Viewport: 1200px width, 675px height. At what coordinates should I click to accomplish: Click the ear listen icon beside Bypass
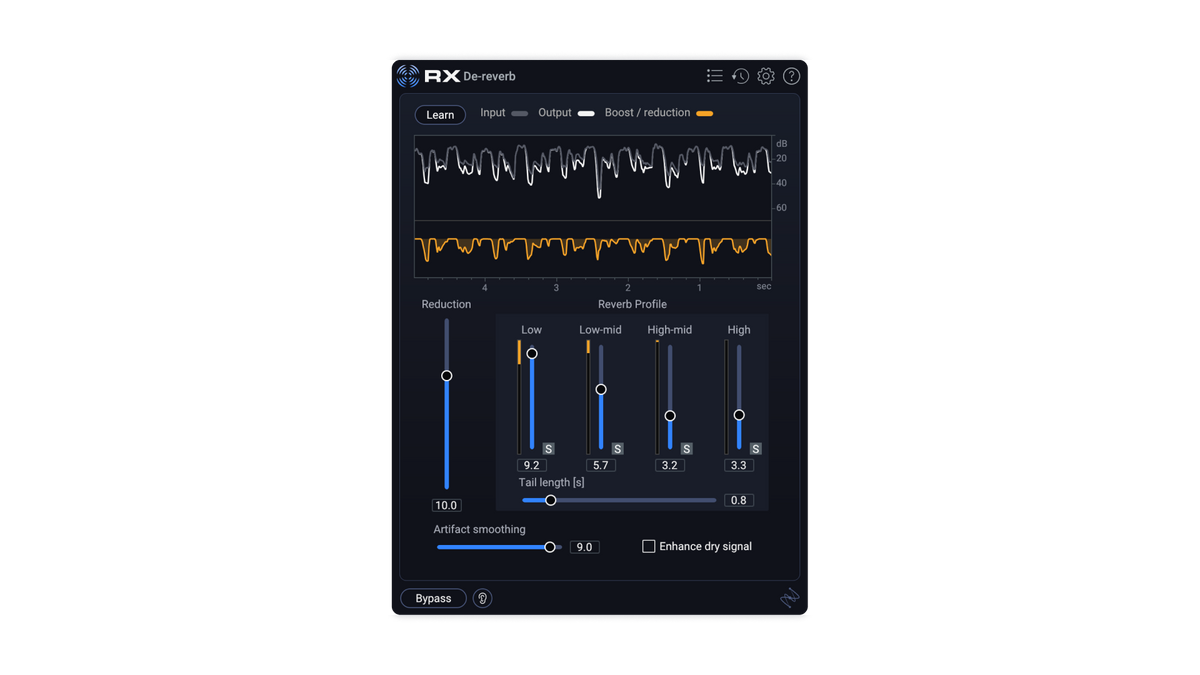click(482, 598)
